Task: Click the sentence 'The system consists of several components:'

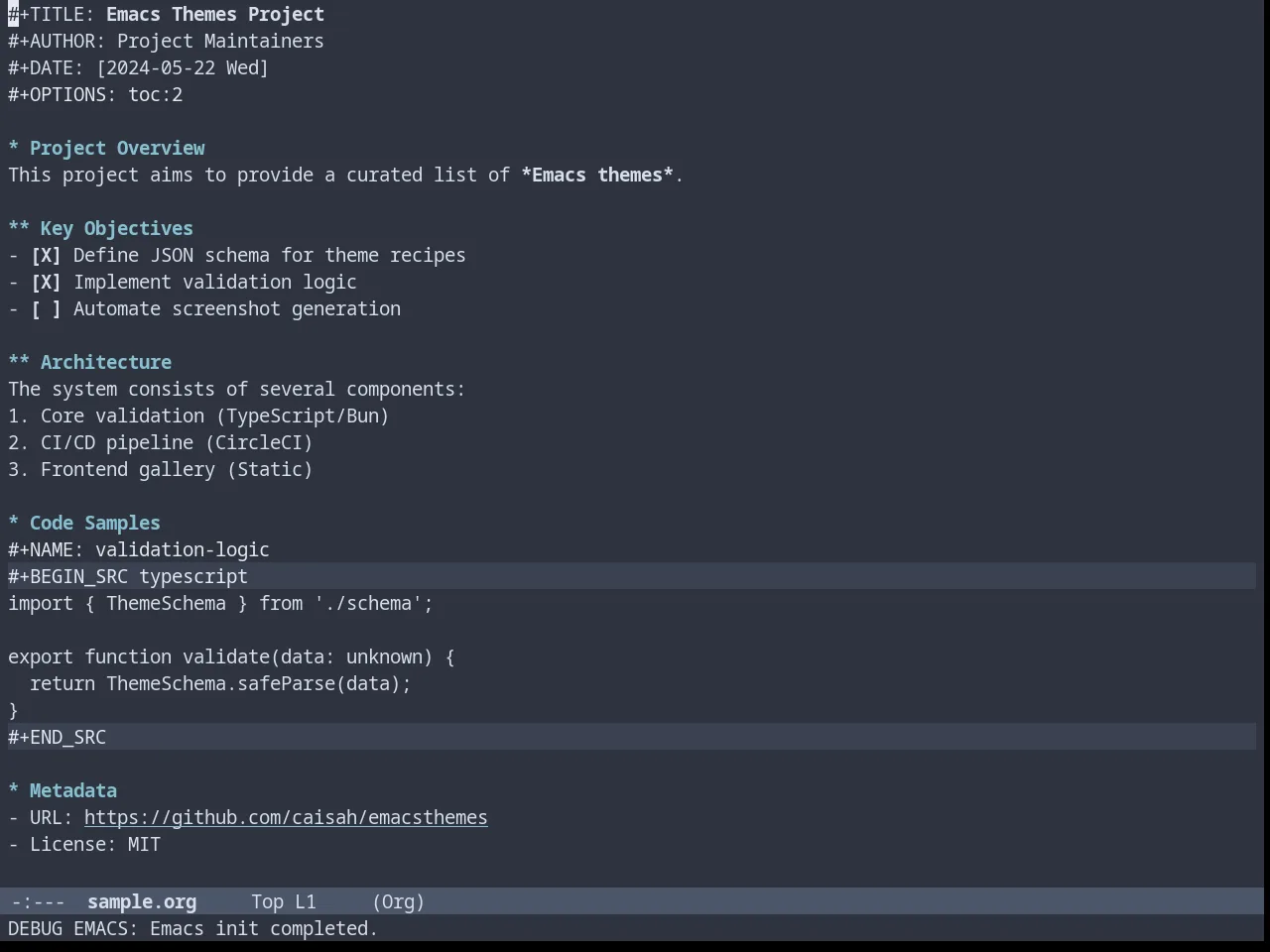Action: [x=236, y=390]
